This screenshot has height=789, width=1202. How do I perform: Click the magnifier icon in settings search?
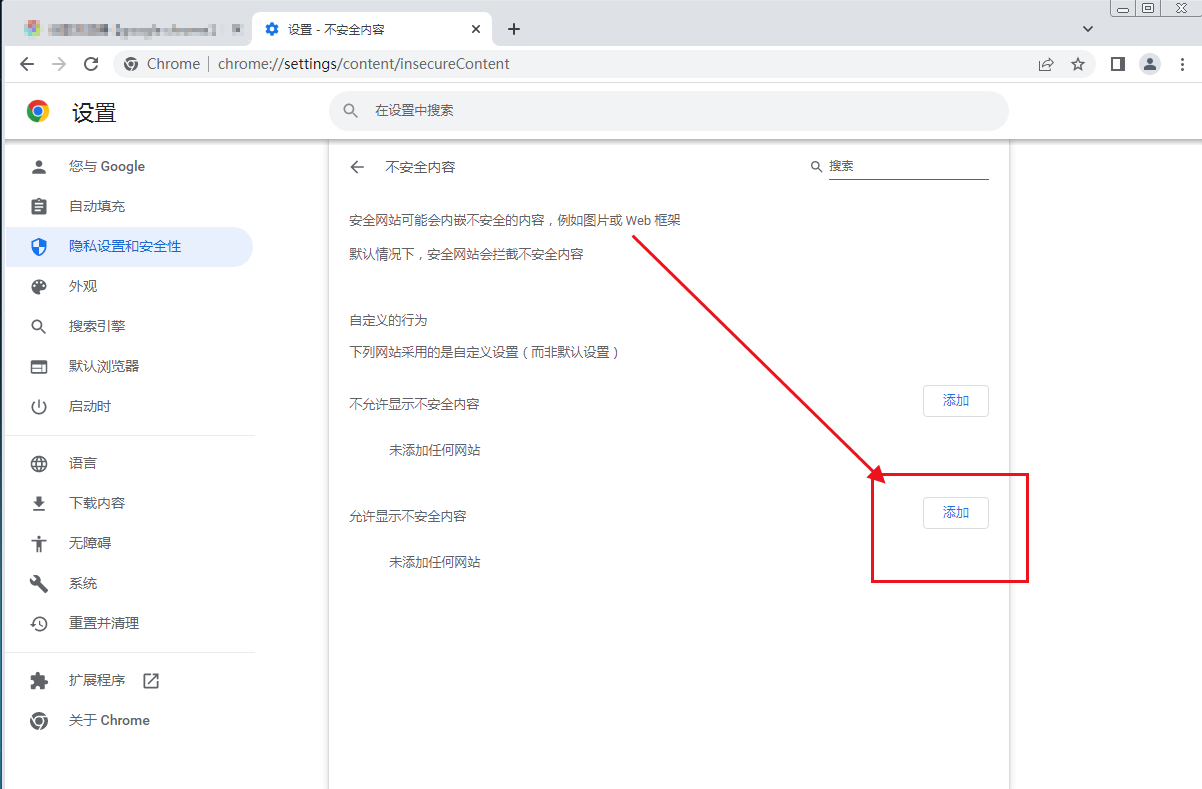[x=351, y=111]
